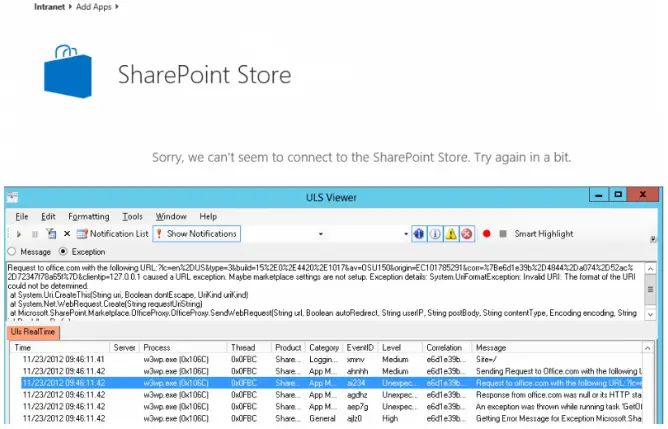Toggle the blue verbose level filter icon
Viewport: 668px width, 429px height.
pyautogui.click(x=419, y=233)
